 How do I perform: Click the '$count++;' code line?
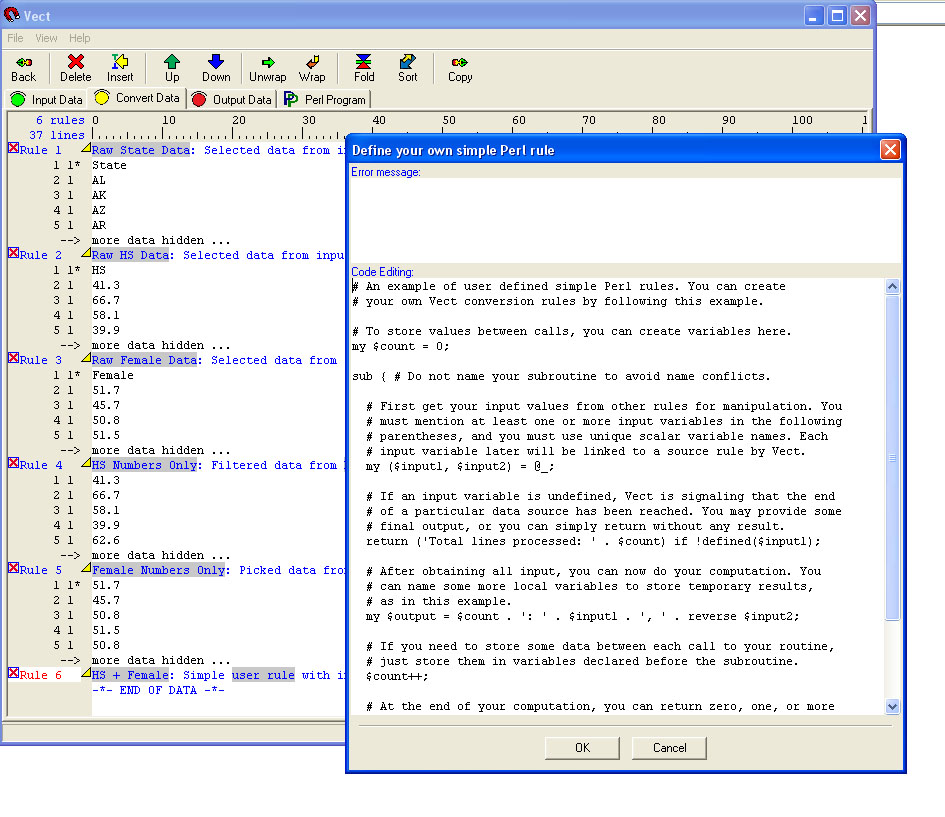[397, 677]
